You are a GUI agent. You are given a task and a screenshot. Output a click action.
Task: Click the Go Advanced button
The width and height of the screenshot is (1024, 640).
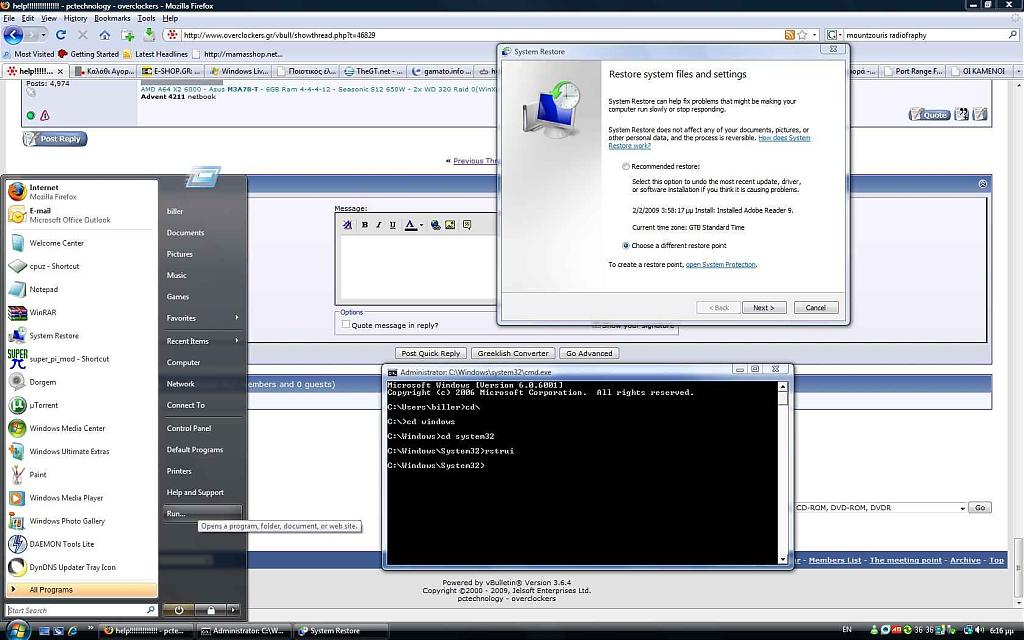coord(589,353)
